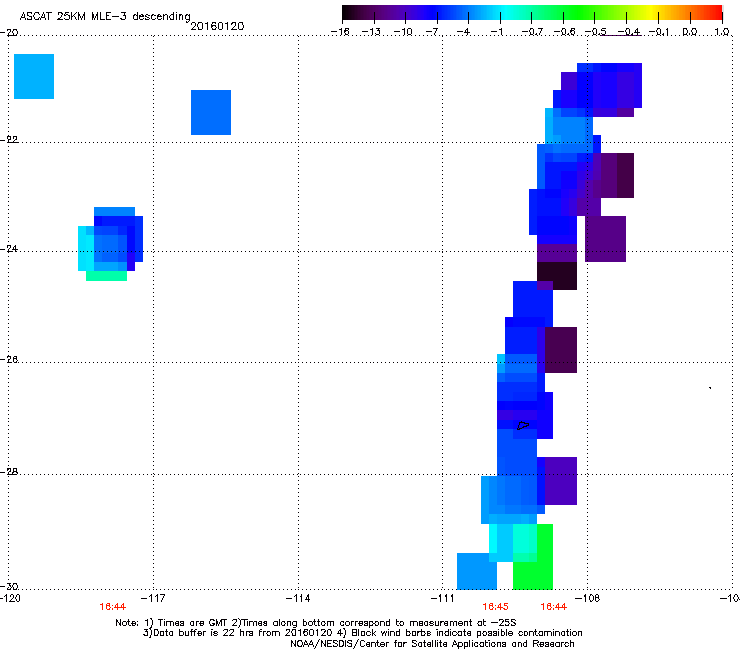
Task: Click the '-0.6' color scale label
Action: [563, 32]
